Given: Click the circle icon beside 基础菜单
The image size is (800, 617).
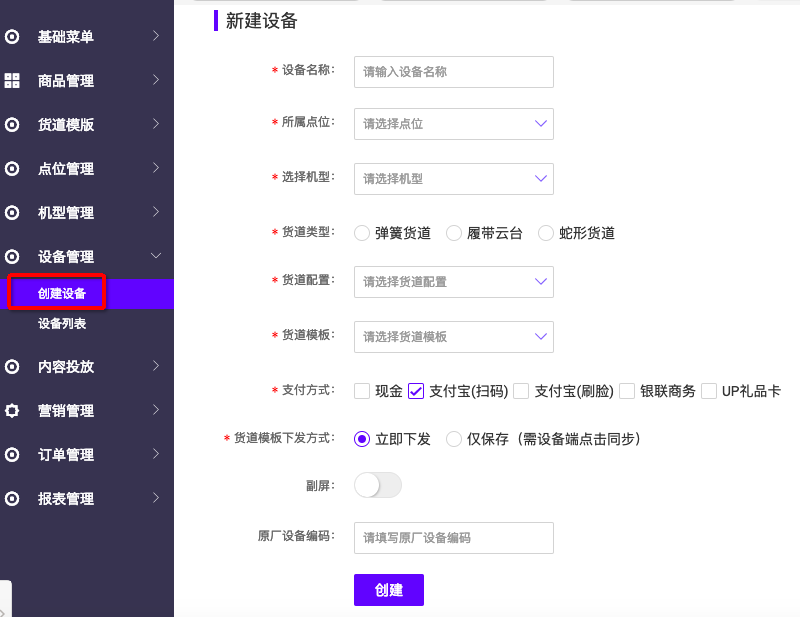Looking at the screenshot, I should coord(12,37).
